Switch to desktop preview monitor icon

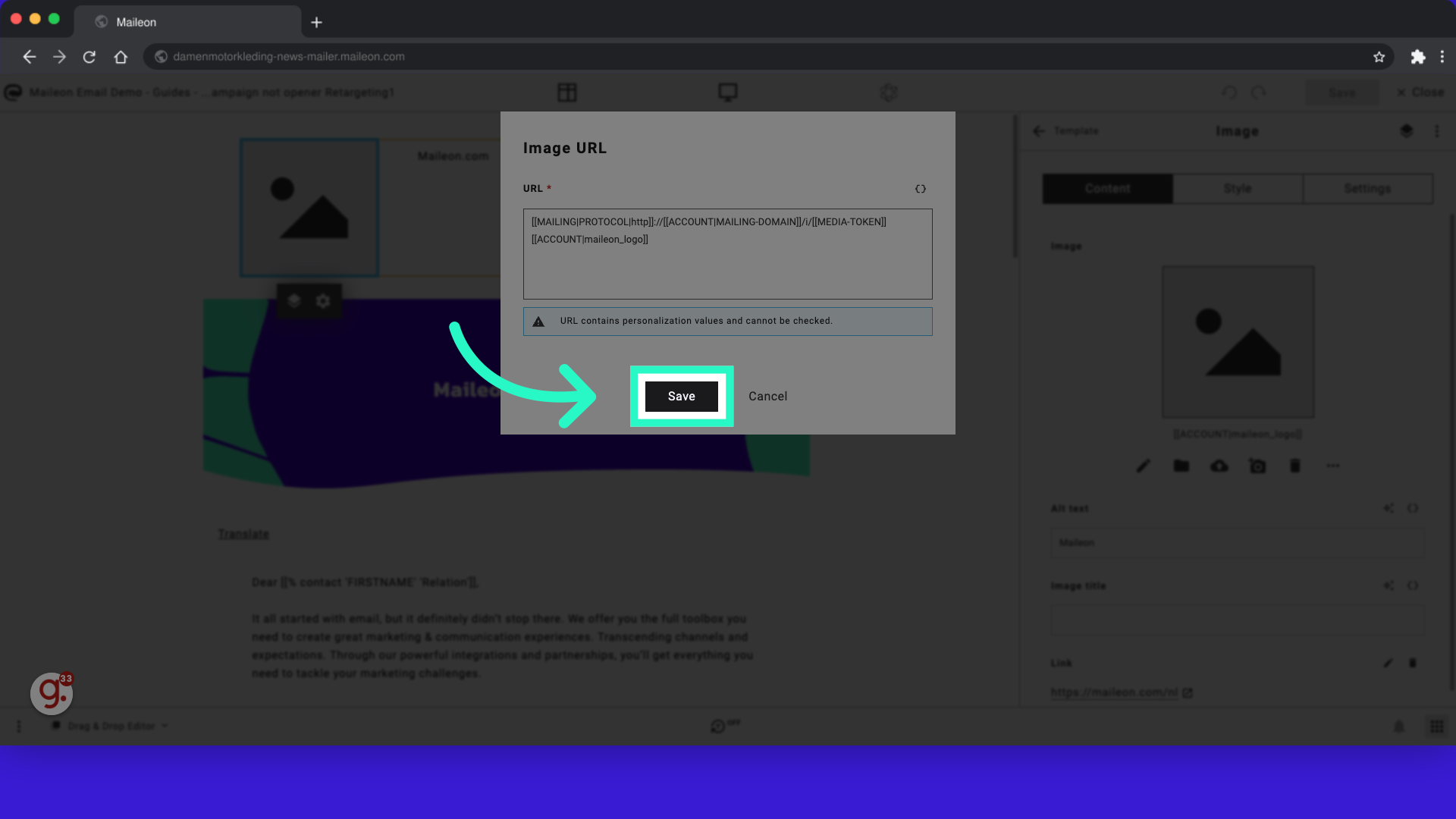pyautogui.click(x=728, y=93)
